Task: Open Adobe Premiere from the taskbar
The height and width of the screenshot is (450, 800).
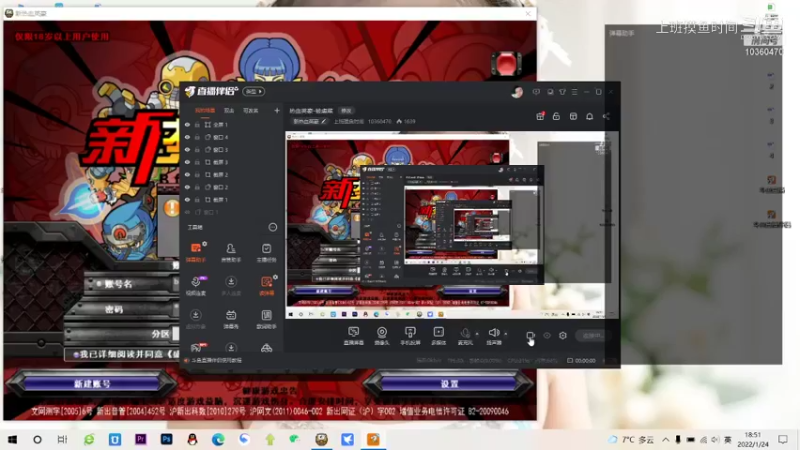Action: click(140, 439)
